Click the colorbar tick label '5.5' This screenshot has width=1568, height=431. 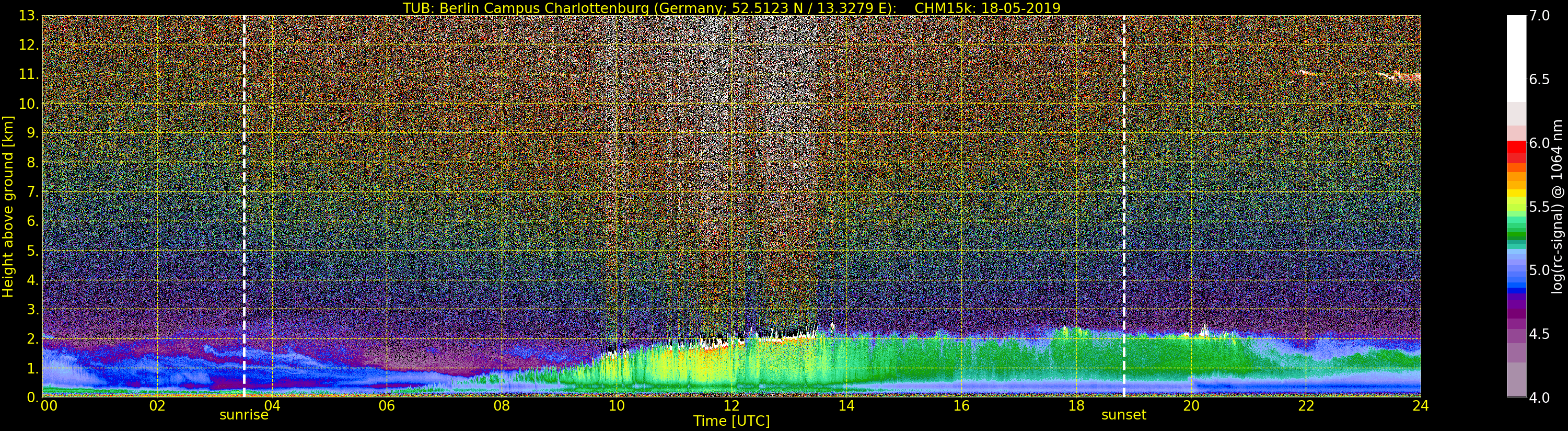click(x=1539, y=207)
